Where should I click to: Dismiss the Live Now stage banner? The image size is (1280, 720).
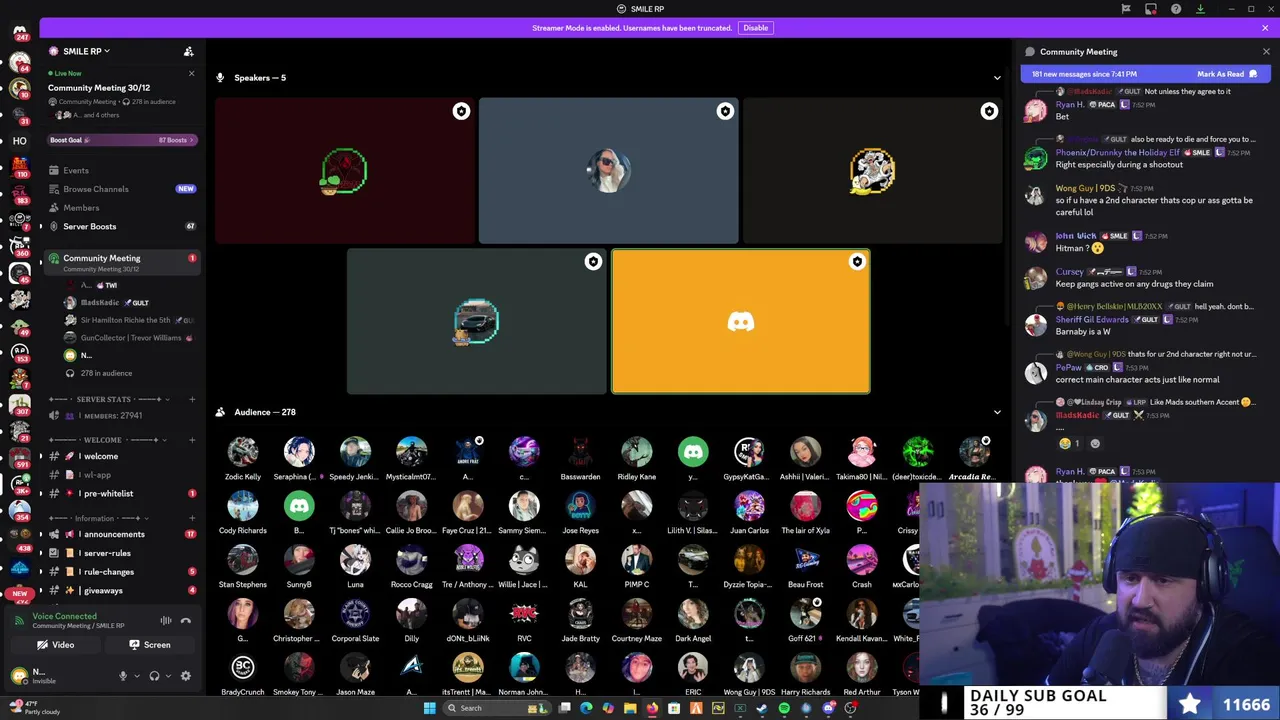pyautogui.click(x=191, y=73)
